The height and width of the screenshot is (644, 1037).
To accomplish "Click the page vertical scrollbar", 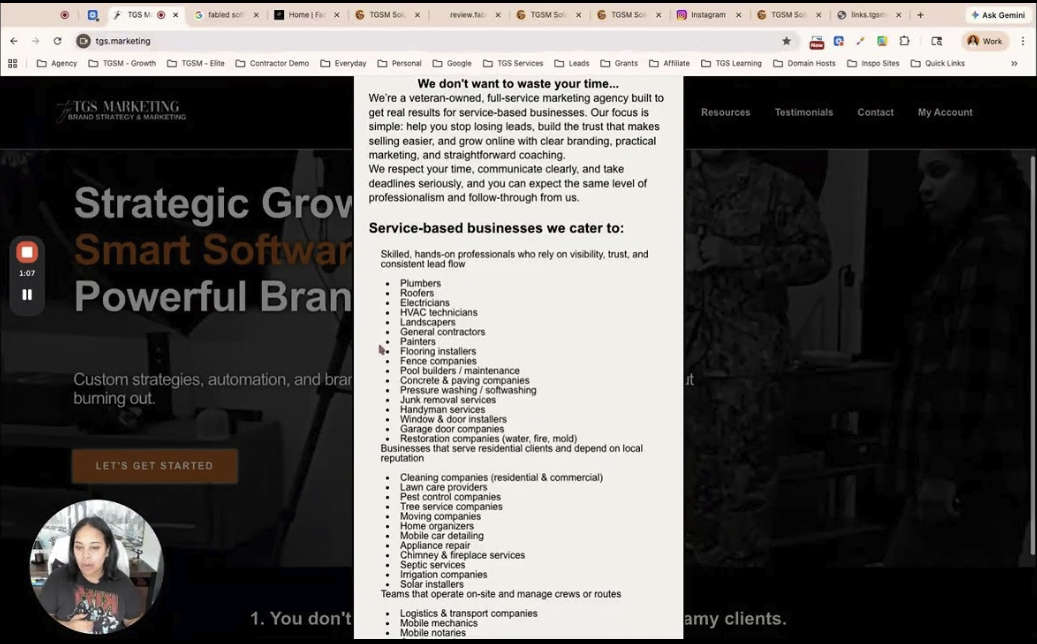I will 1032,354.
